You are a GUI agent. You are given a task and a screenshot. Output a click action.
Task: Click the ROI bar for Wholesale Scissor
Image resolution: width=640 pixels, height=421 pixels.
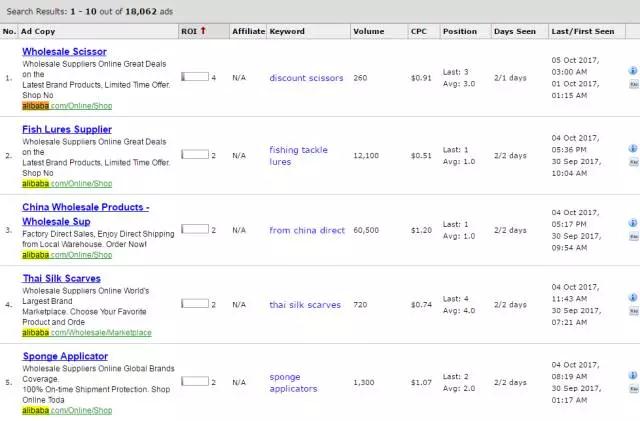click(195, 77)
